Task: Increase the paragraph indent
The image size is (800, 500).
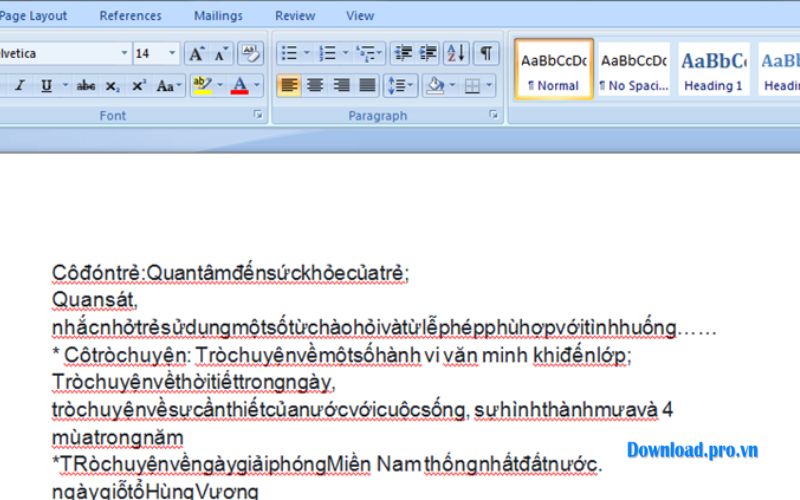Action: [428, 54]
